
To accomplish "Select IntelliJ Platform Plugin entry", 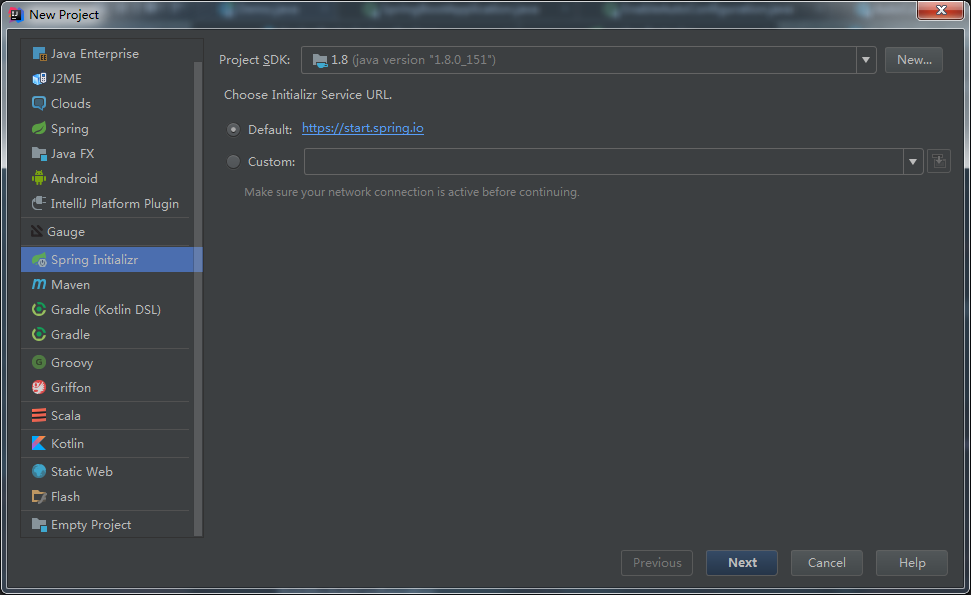I will tap(108, 203).
